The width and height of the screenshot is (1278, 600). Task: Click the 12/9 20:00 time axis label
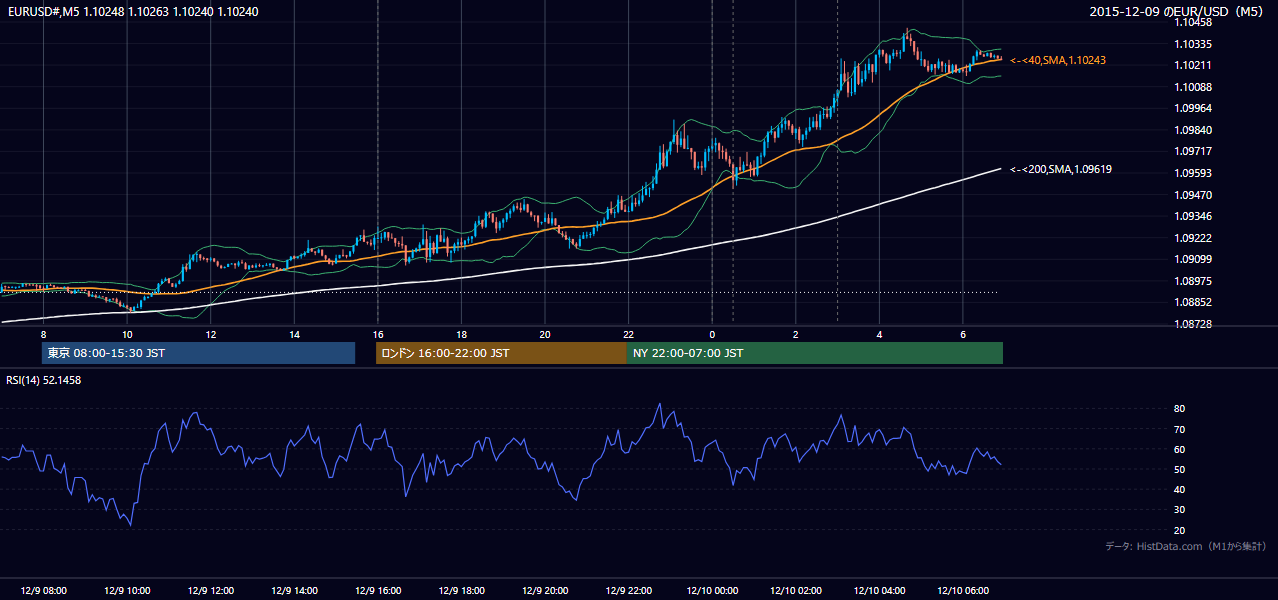pyautogui.click(x=544, y=591)
